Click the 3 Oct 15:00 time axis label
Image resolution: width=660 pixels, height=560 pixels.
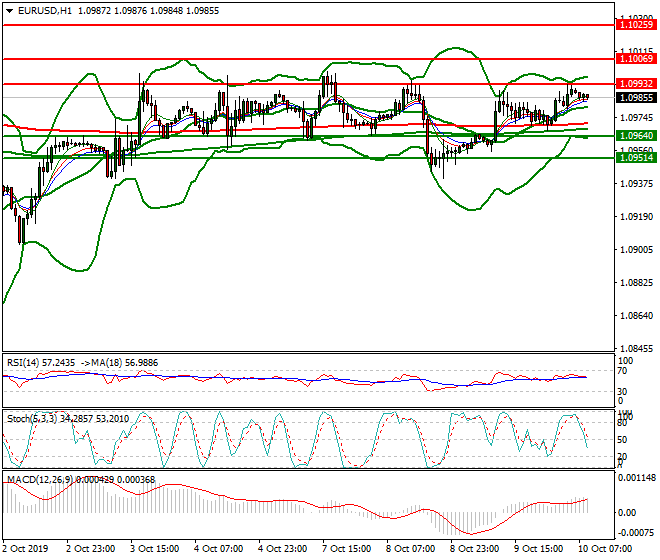tap(155, 549)
